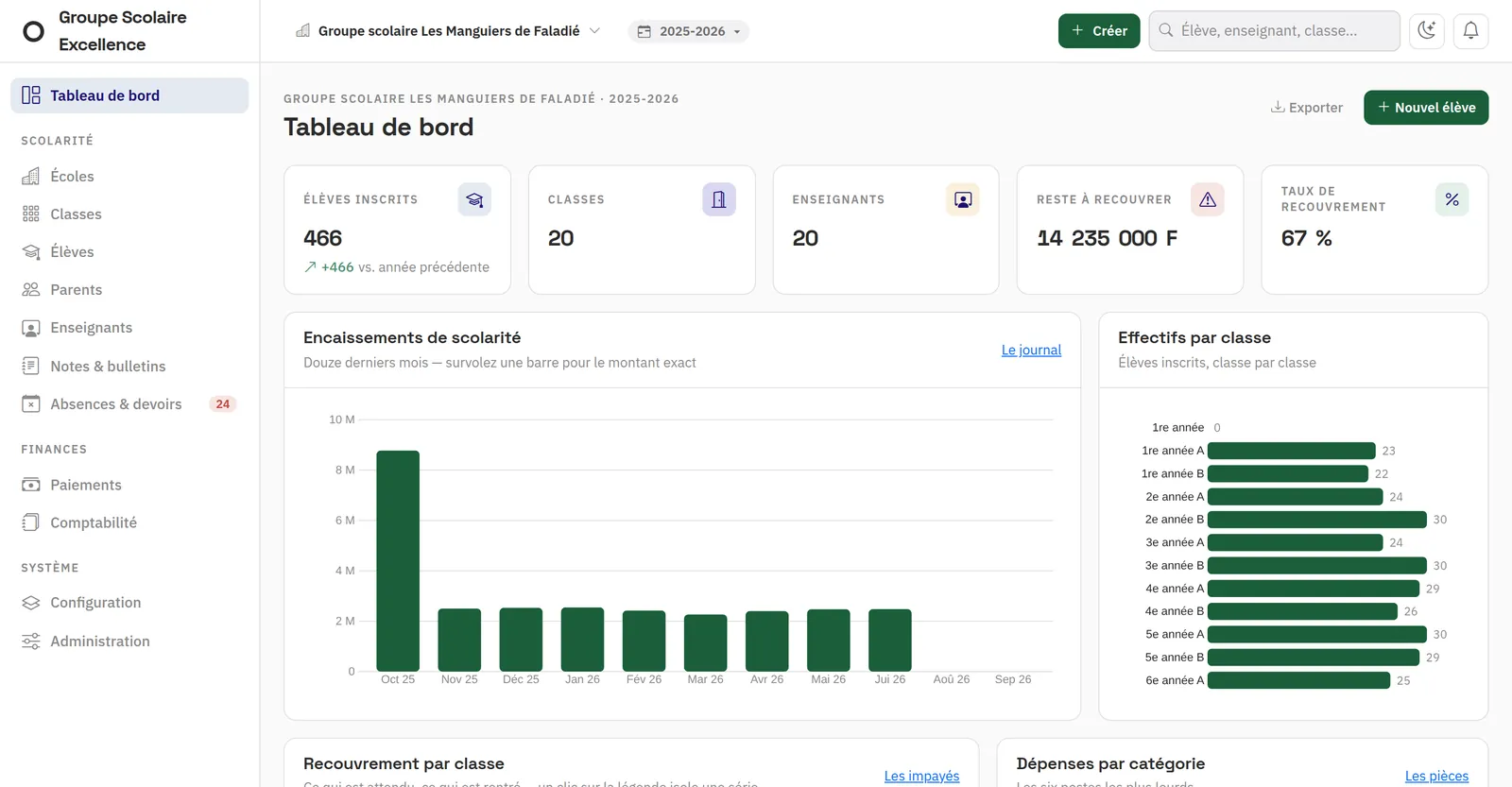Go to Enseignants in sidebar
Viewport: 1512px width, 787px height.
(129, 328)
